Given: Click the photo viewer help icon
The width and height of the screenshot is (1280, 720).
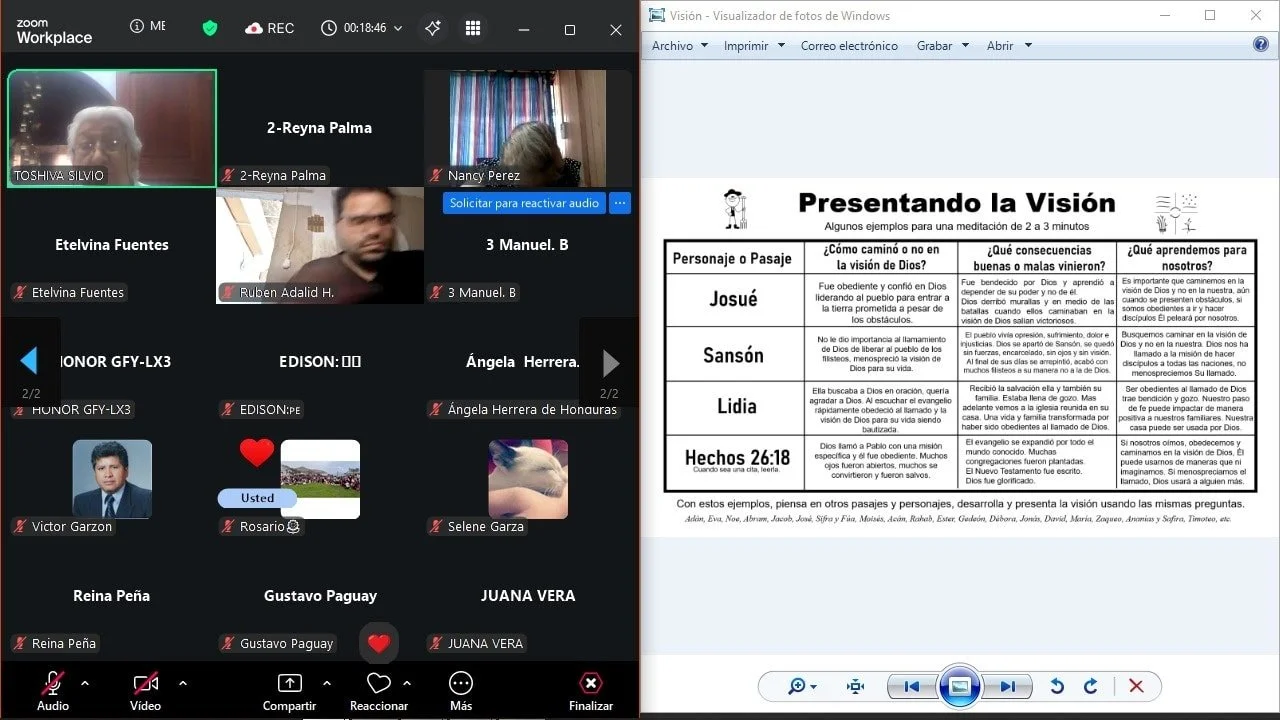Looking at the screenshot, I should (1261, 45).
